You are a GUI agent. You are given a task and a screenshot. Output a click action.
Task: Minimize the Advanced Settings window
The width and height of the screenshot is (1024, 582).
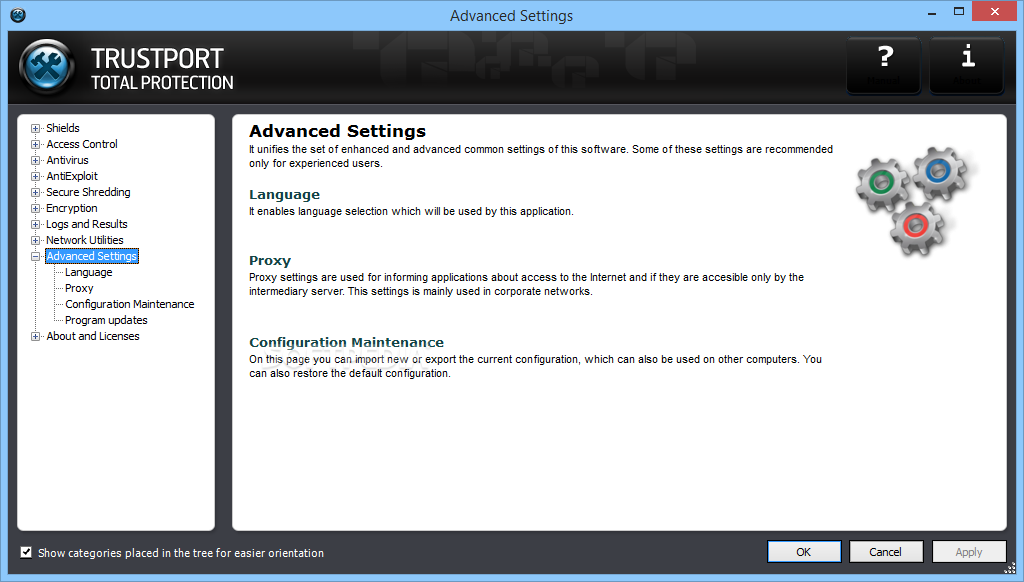pos(932,12)
